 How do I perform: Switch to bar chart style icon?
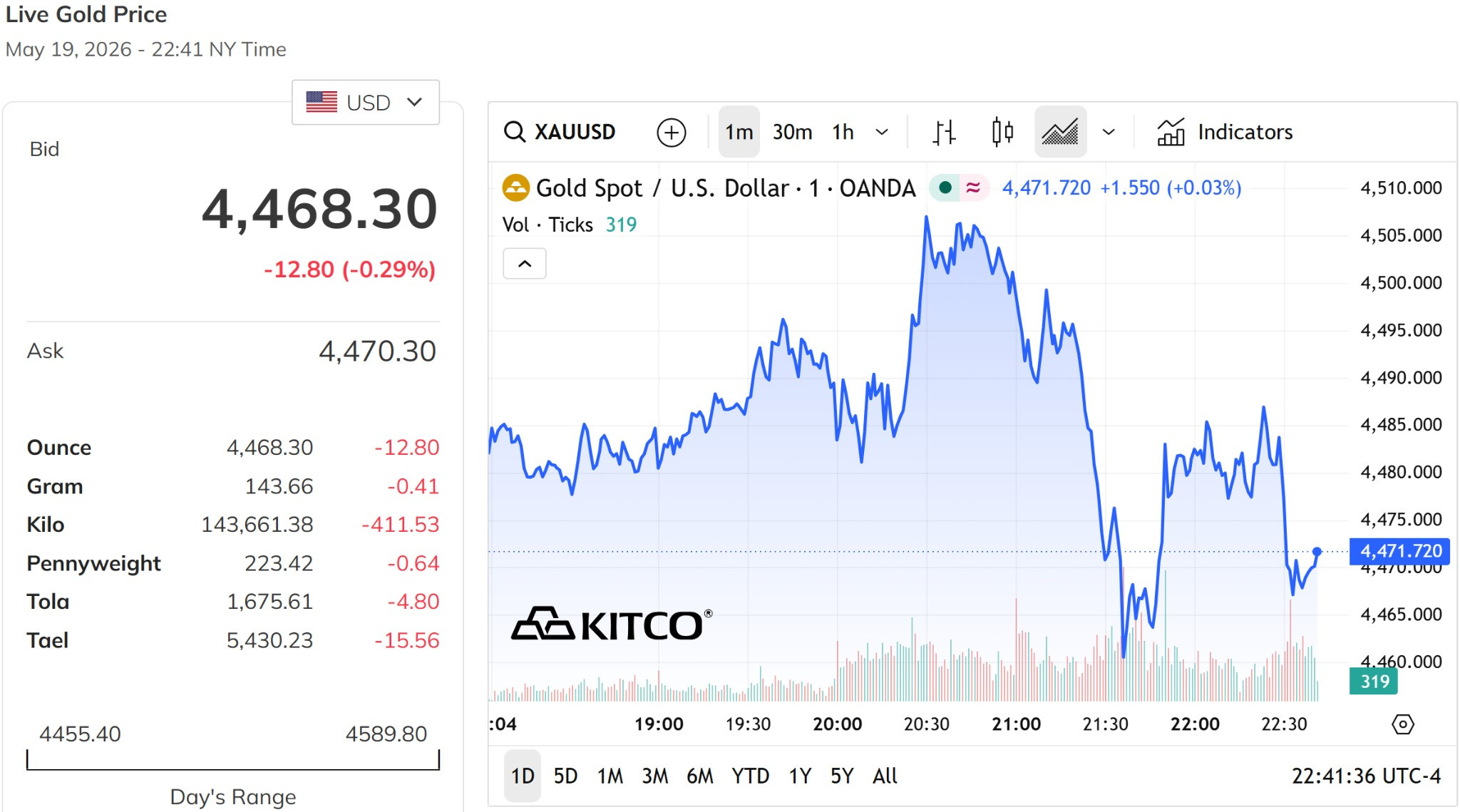pos(944,132)
